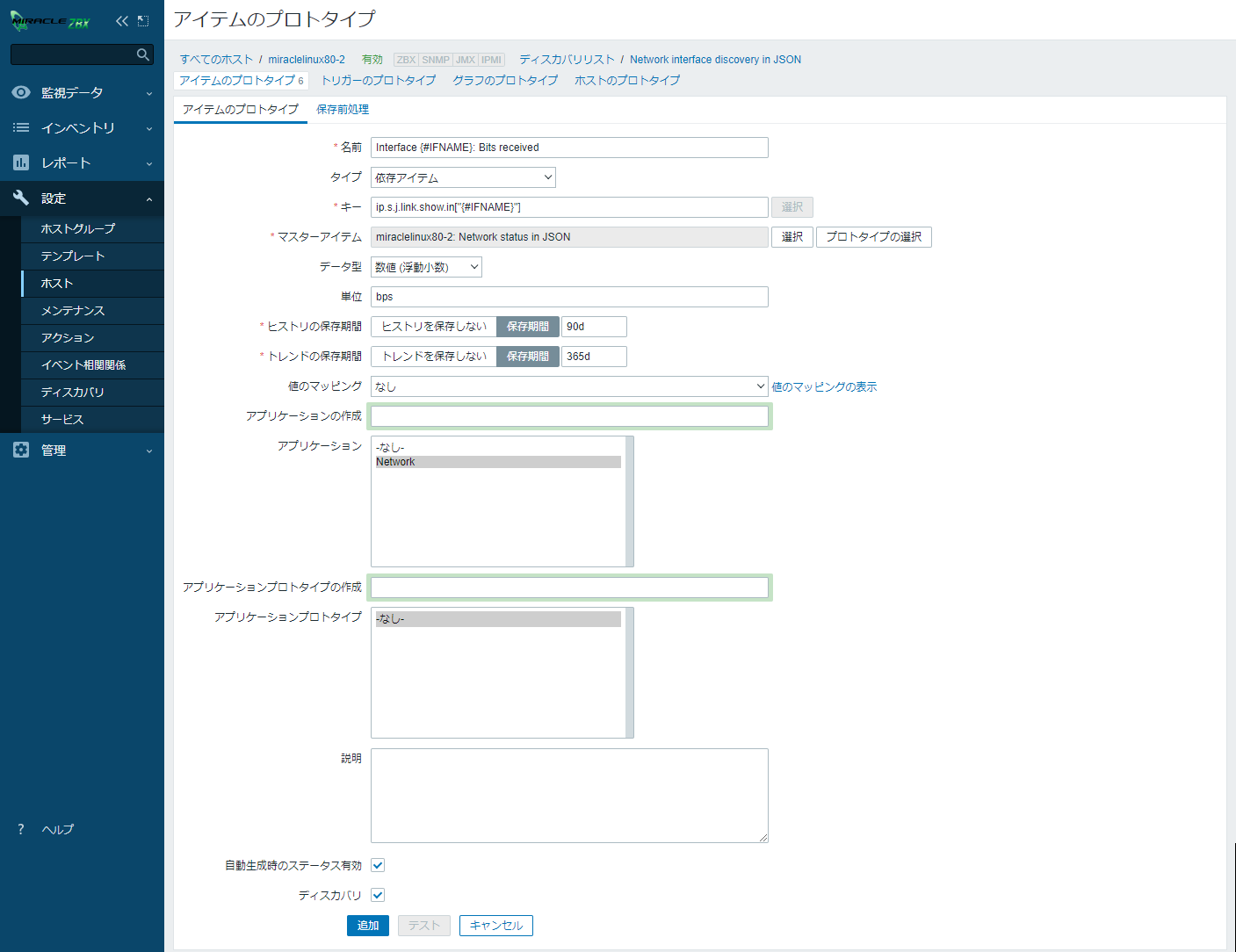Click the collapse sidebar double-arrow icon
Image resolution: width=1236 pixels, height=952 pixels.
121,21
